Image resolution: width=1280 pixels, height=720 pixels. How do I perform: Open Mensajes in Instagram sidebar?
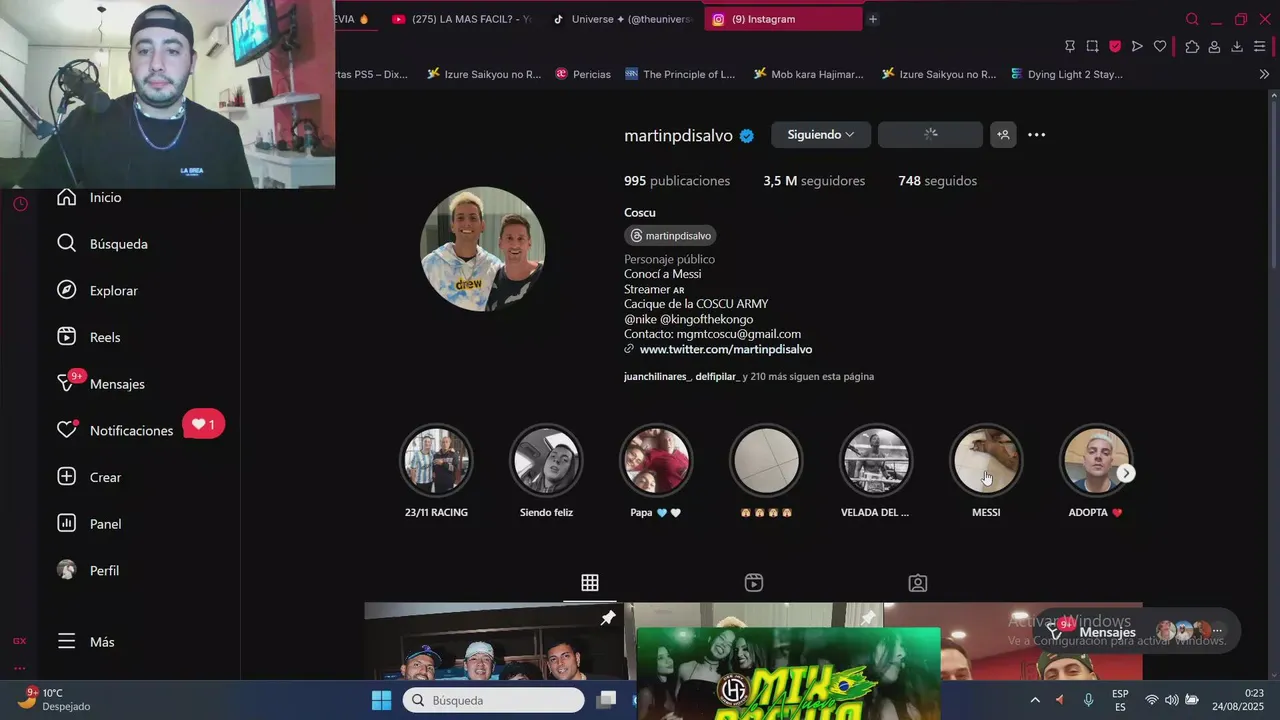pos(100,384)
